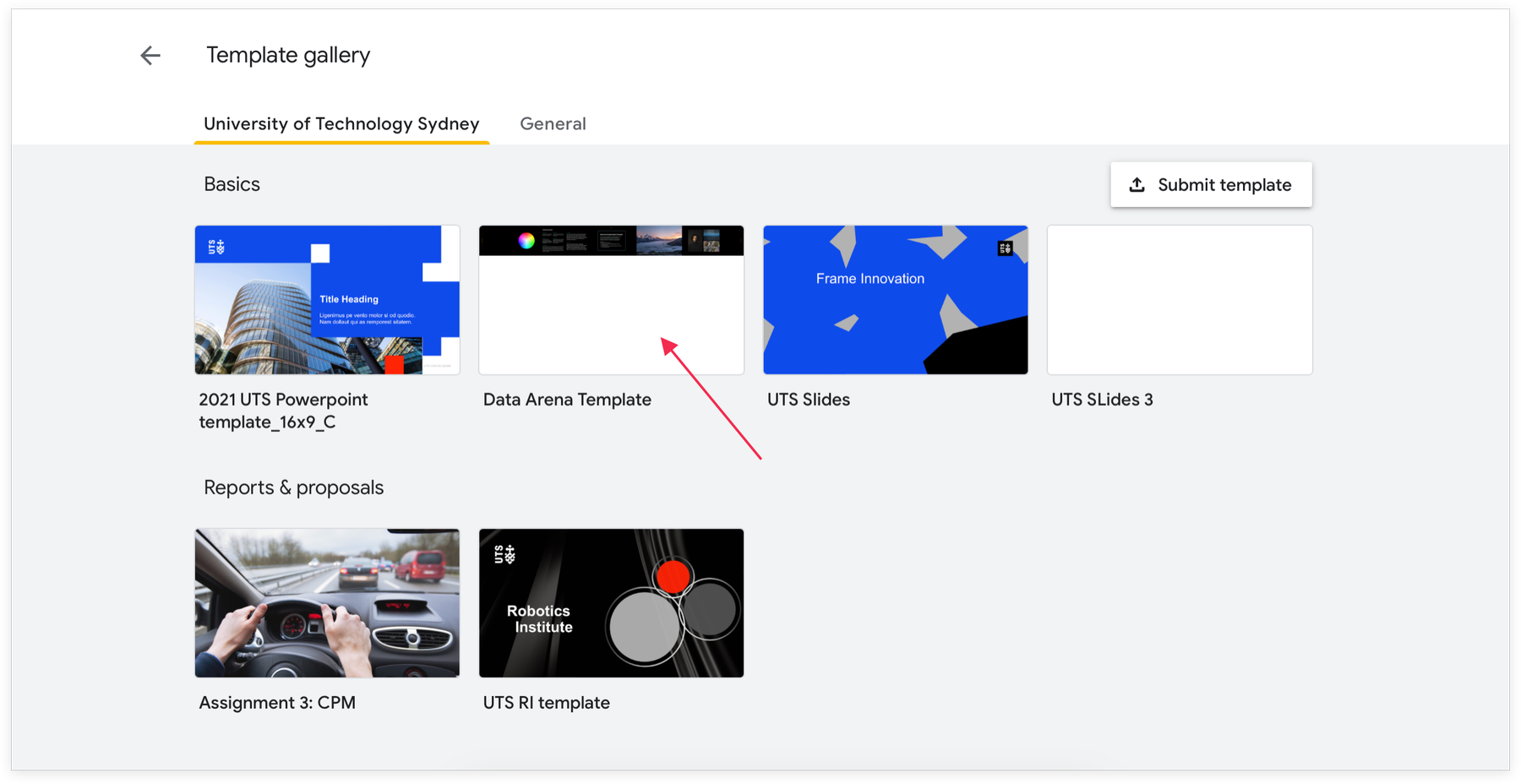Screen dimensions: 1521x784
Task: Select the University of Technology Sydney tab
Action: (341, 123)
